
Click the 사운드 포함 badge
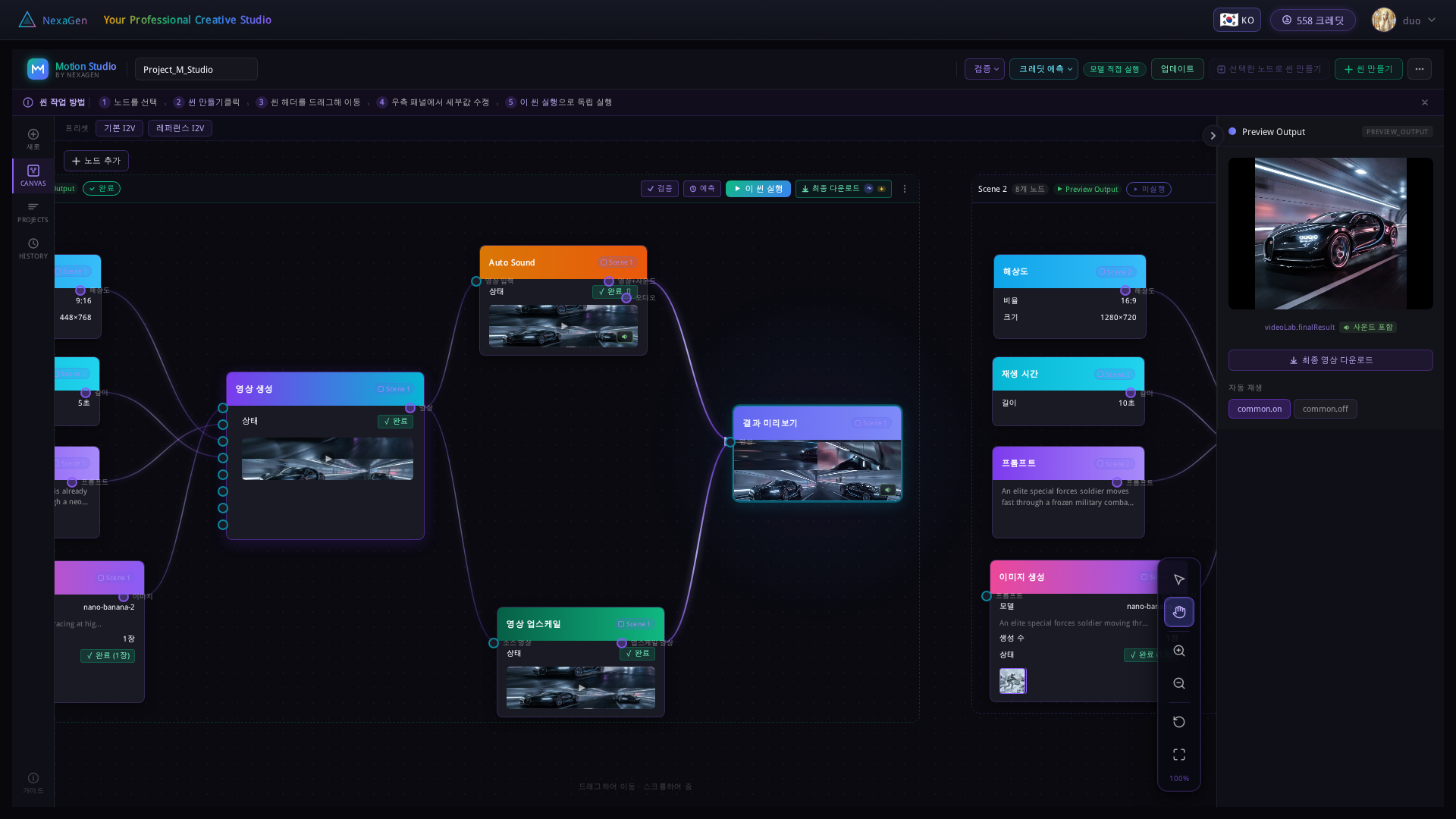[1369, 327]
